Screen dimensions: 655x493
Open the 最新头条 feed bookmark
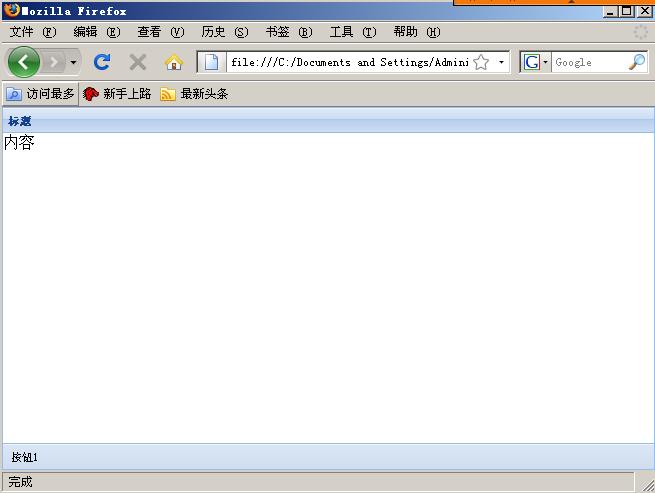pyautogui.click(x=195, y=94)
